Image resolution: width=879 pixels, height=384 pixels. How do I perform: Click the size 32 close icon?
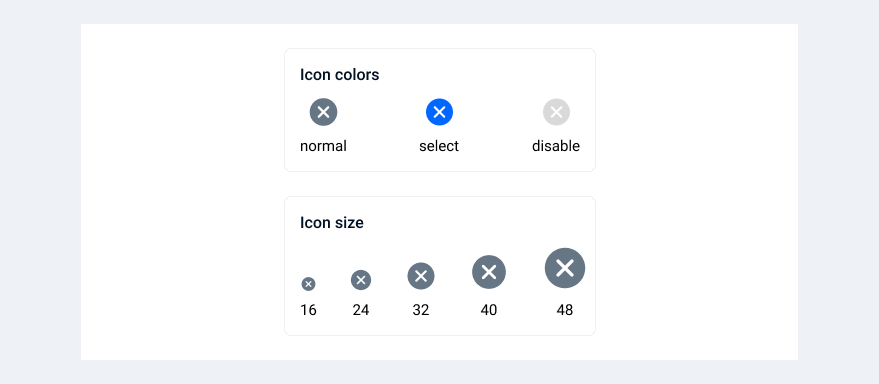[421, 276]
